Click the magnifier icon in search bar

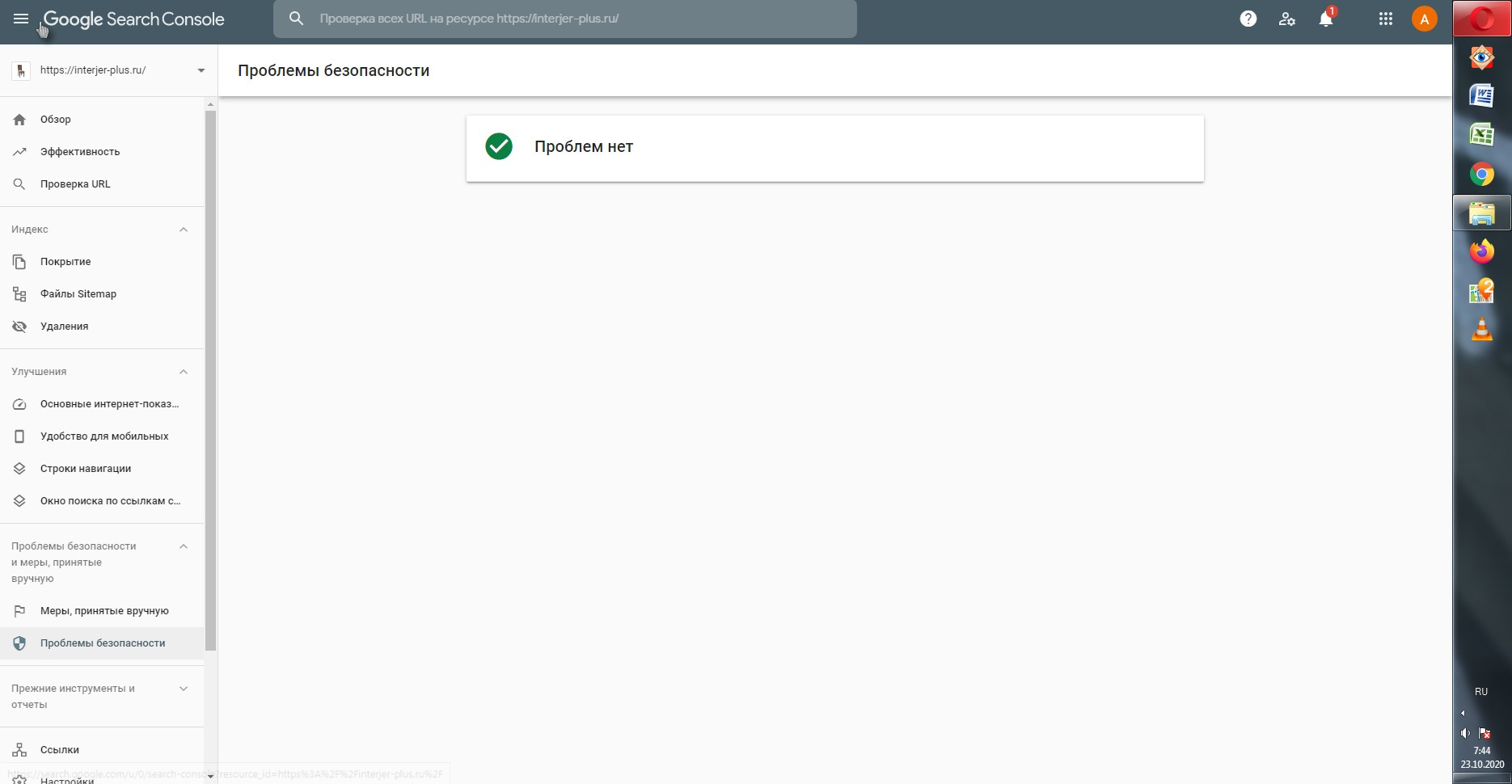pos(296,19)
